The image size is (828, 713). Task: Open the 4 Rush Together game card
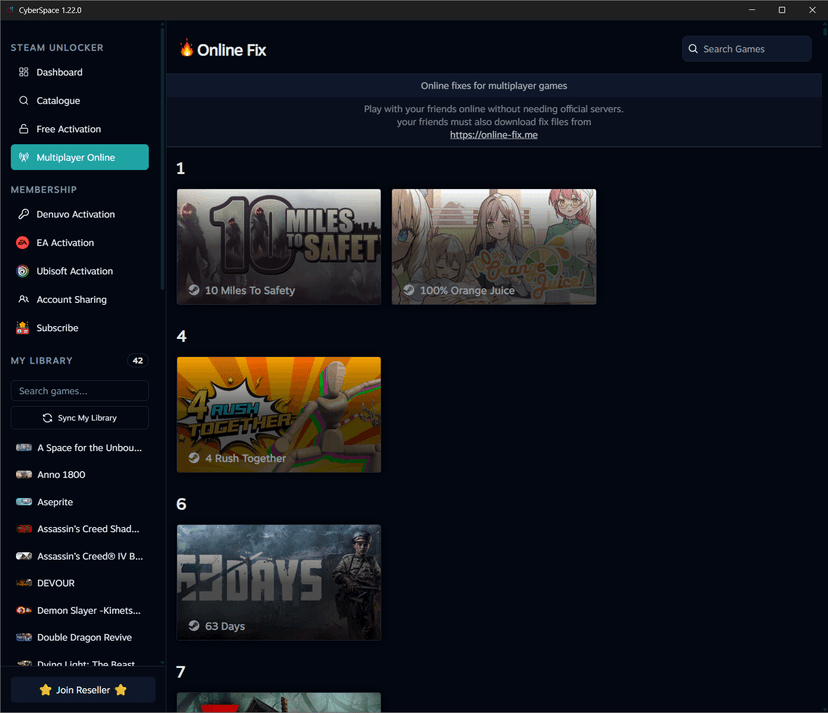coord(278,414)
